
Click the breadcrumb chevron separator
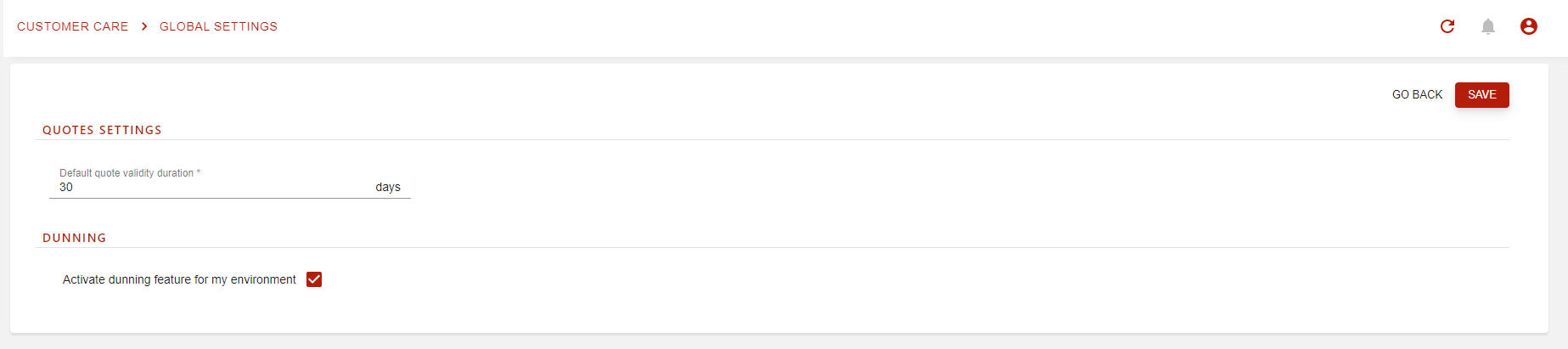(144, 26)
